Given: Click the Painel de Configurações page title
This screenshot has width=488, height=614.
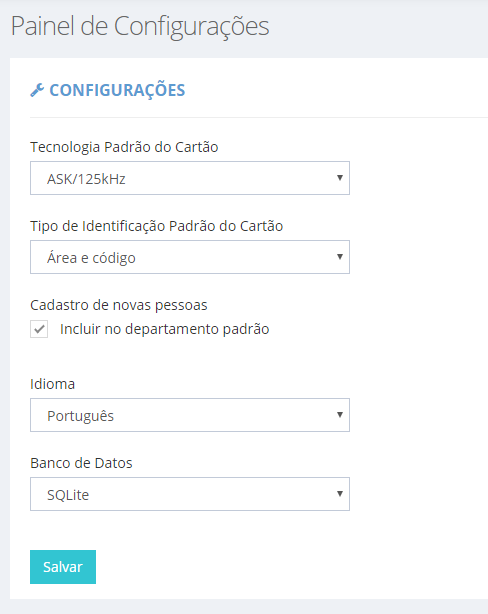Looking at the screenshot, I should point(140,27).
